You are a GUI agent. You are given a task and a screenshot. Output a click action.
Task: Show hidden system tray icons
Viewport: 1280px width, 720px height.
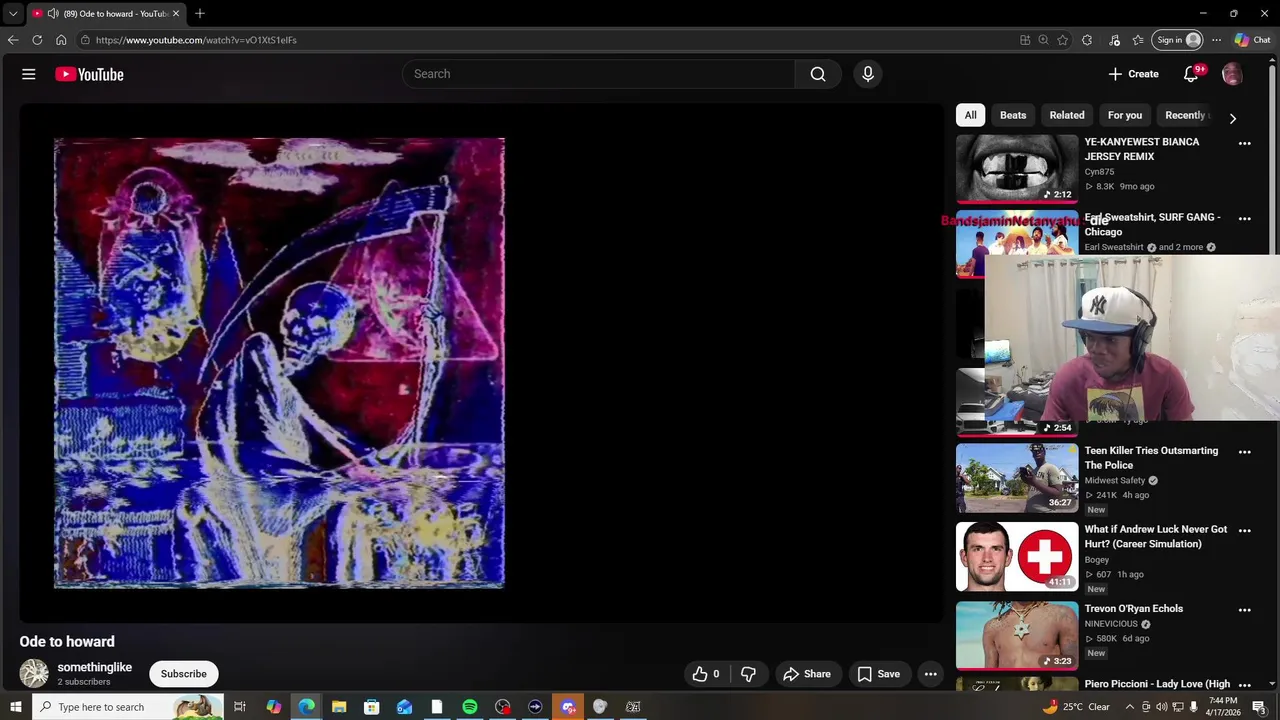click(x=1130, y=707)
